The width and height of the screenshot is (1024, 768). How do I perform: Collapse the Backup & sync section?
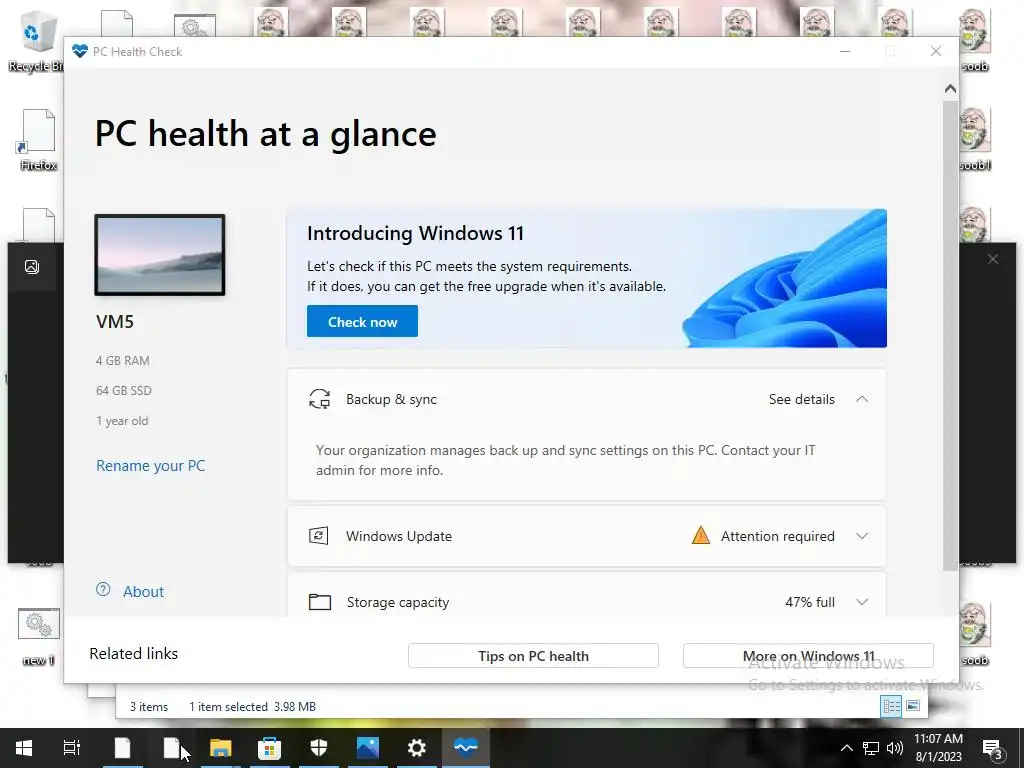coord(862,399)
